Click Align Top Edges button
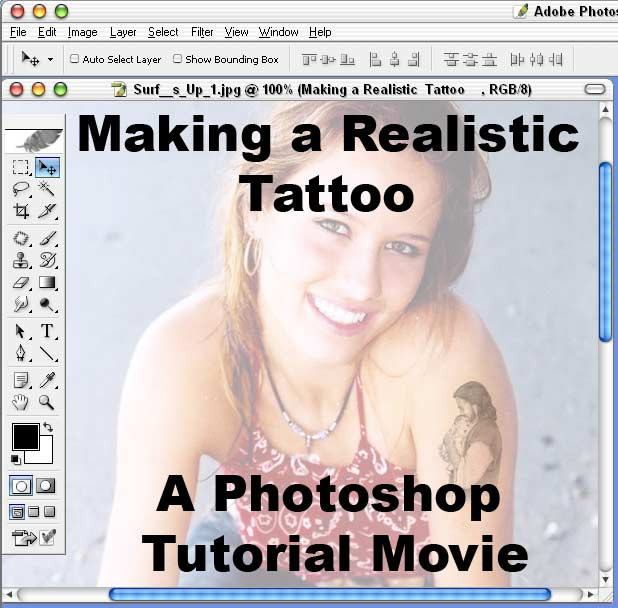618x608 pixels. pos(309,60)
